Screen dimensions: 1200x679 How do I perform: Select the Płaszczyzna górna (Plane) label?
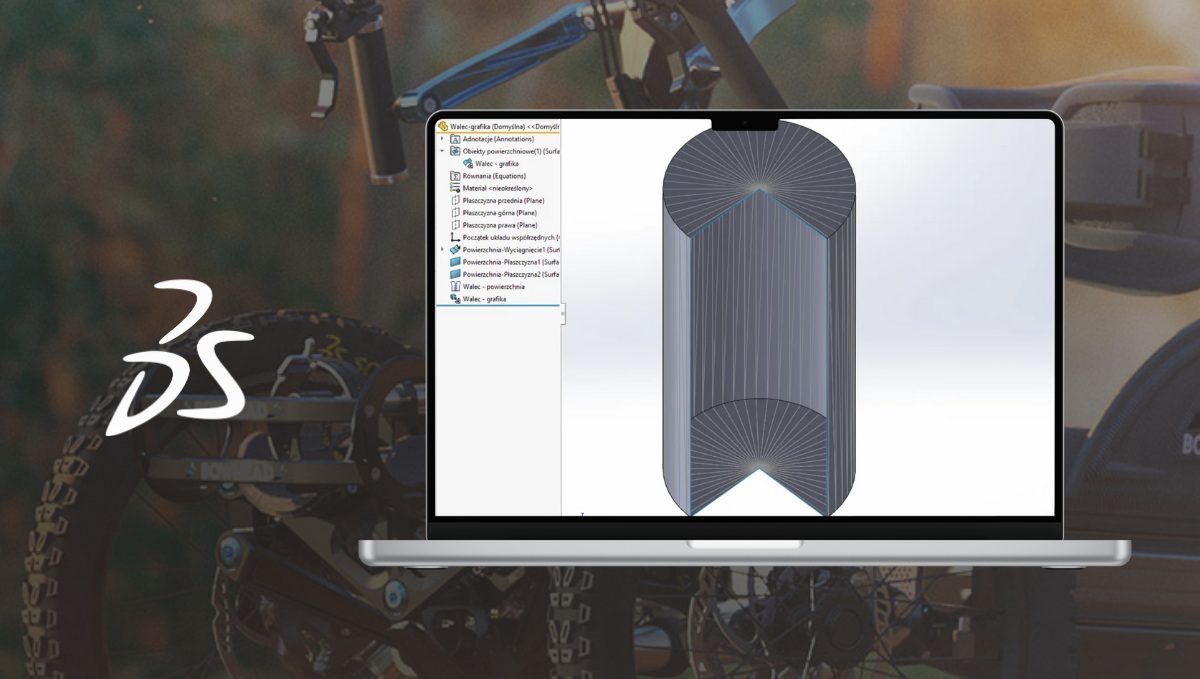click(x=500, y=213)
